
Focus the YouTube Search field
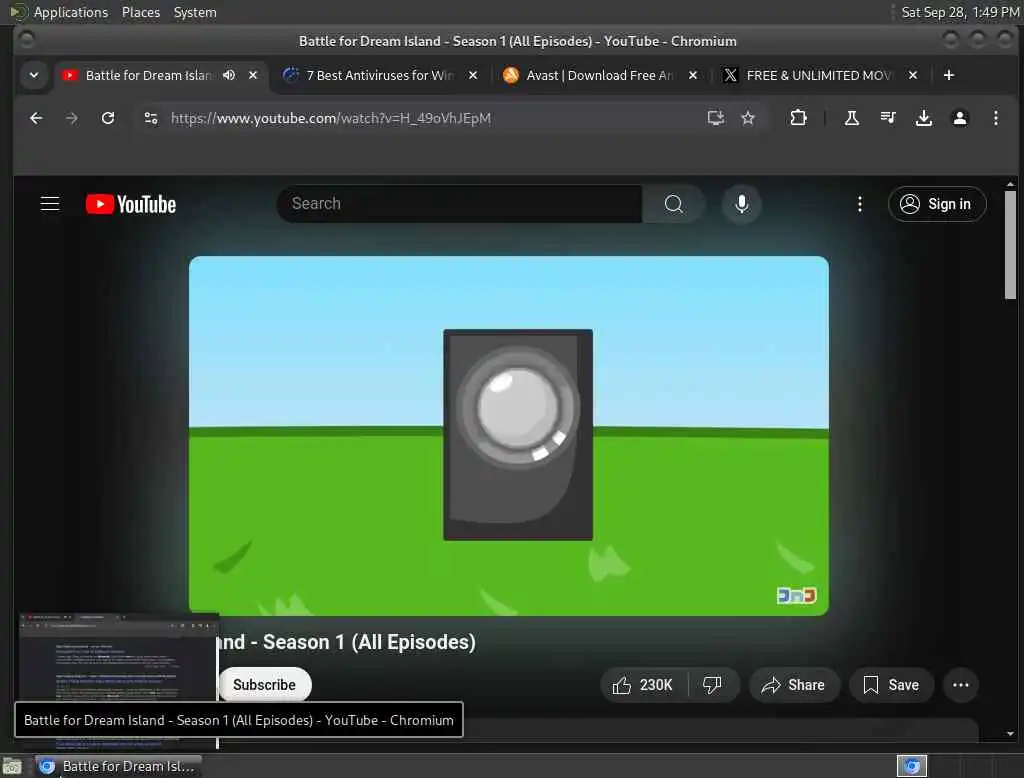[x=460, y=204]
